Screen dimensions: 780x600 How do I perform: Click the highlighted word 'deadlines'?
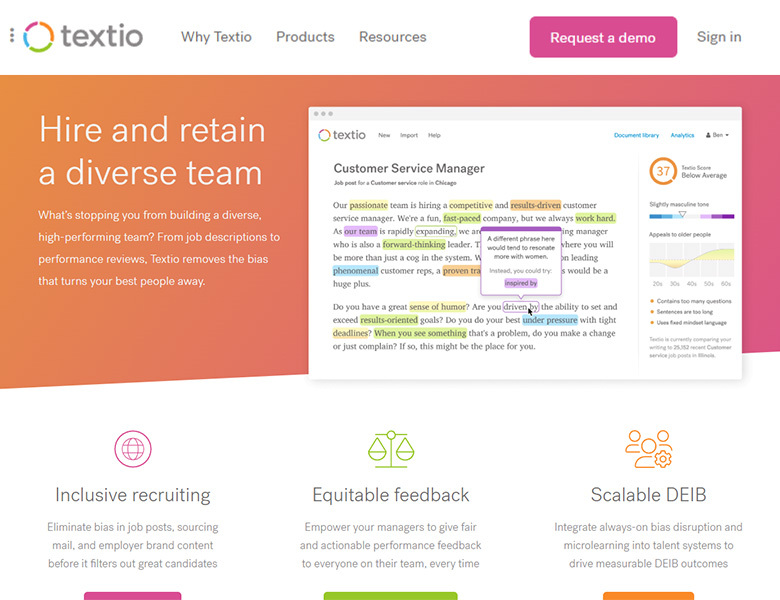[x=351, y=333]
